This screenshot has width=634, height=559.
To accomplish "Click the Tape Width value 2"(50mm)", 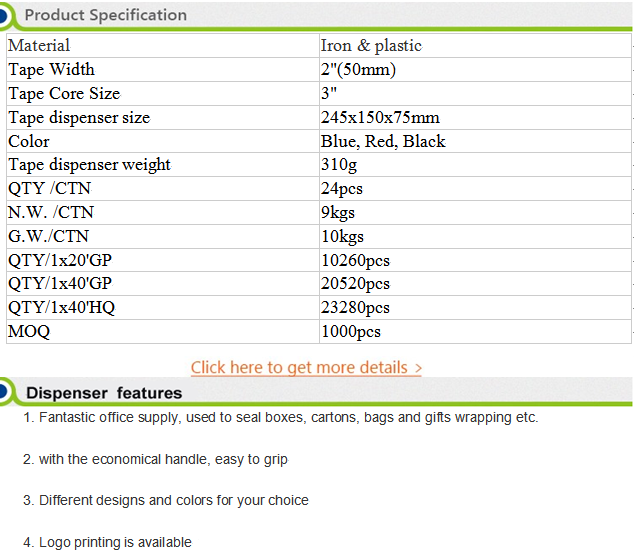I will (358, 69).
